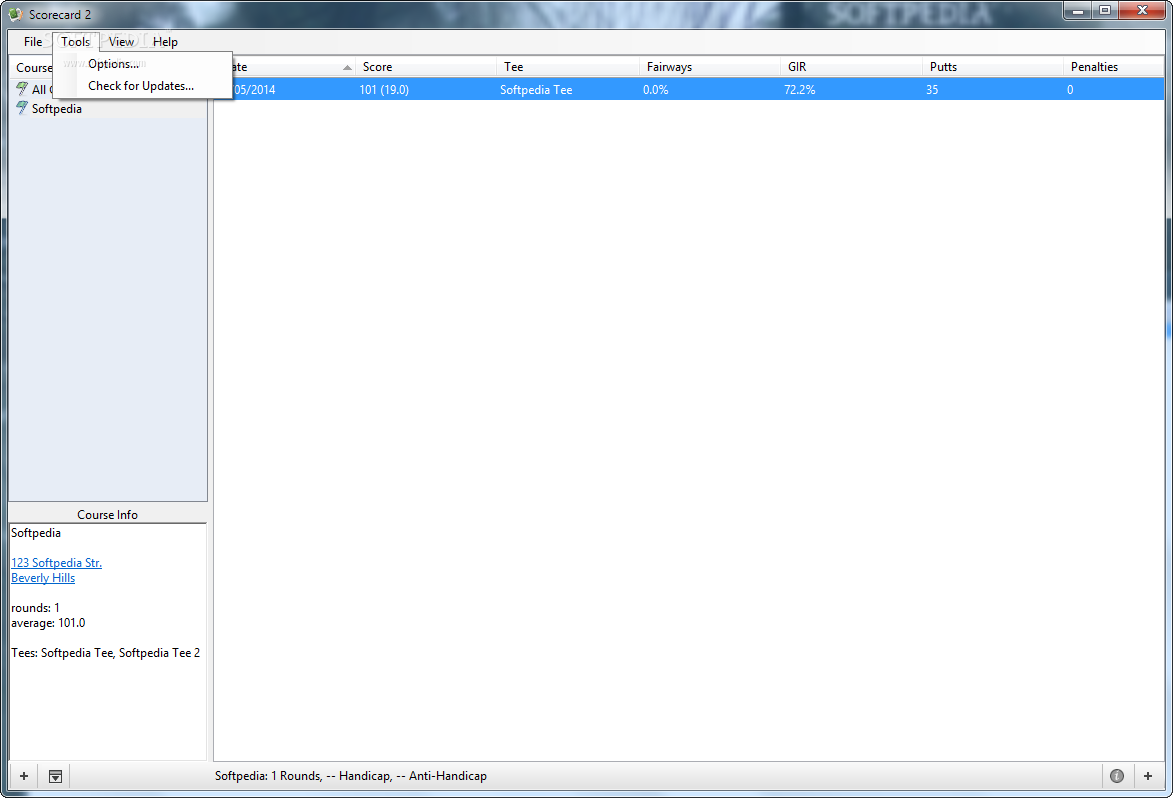This screenshot has width=1173, height=798.
Task: Maximize the Scorecard 2 window
Action: [1105, 10]
